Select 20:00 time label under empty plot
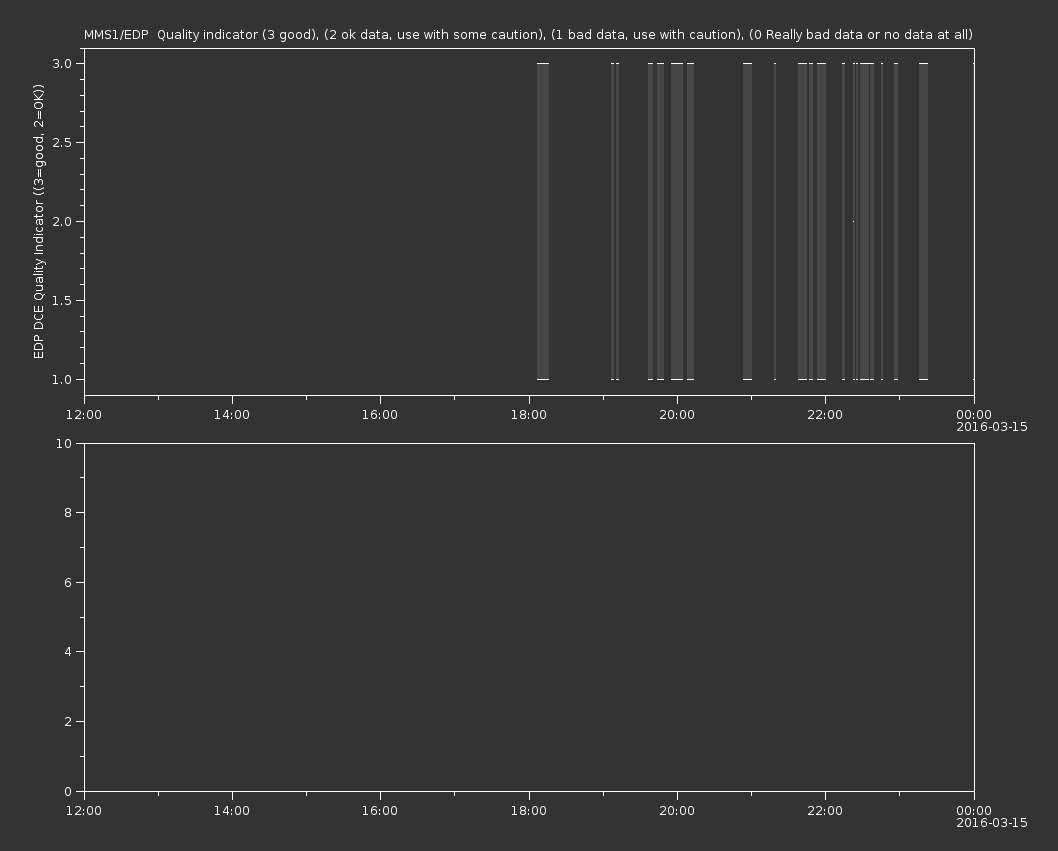Image resolution: width=1058 pixels, height=851 pixels. pos(677,811)
